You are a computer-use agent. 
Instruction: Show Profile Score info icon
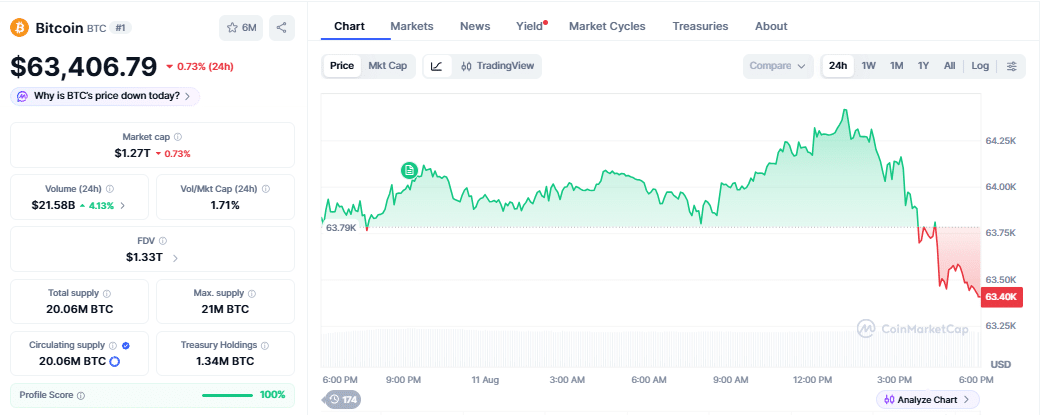pos(81,395)
